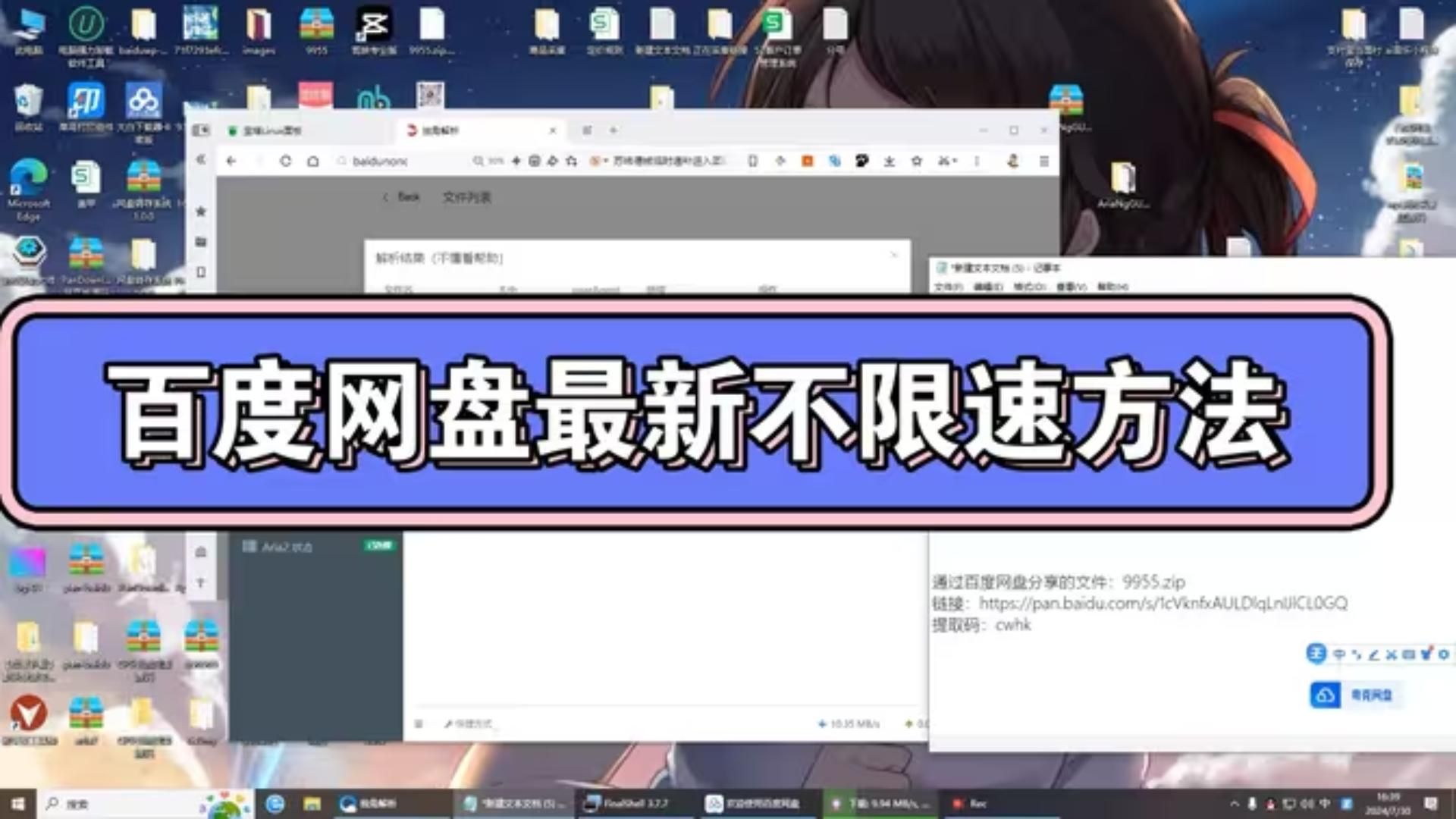Open the red Vivaldi icon on desktop
The image size is (1456, 819).
[28, 719]
